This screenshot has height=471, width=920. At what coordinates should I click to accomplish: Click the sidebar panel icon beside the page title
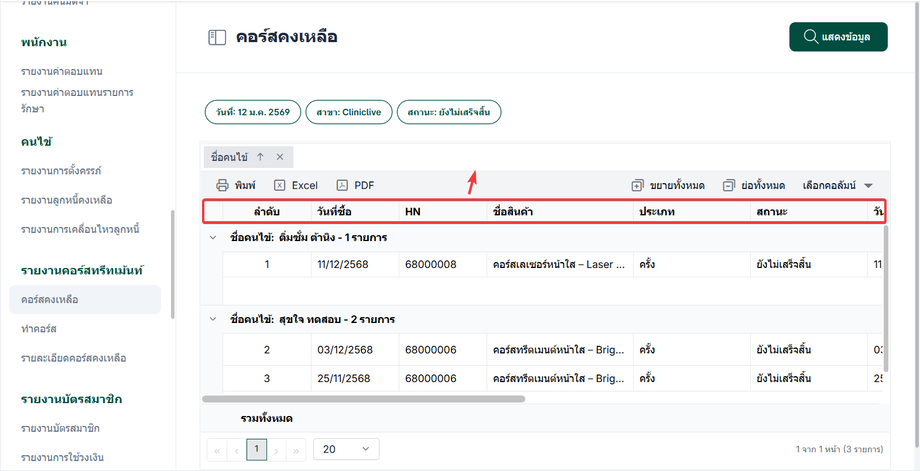coord(217,38)
